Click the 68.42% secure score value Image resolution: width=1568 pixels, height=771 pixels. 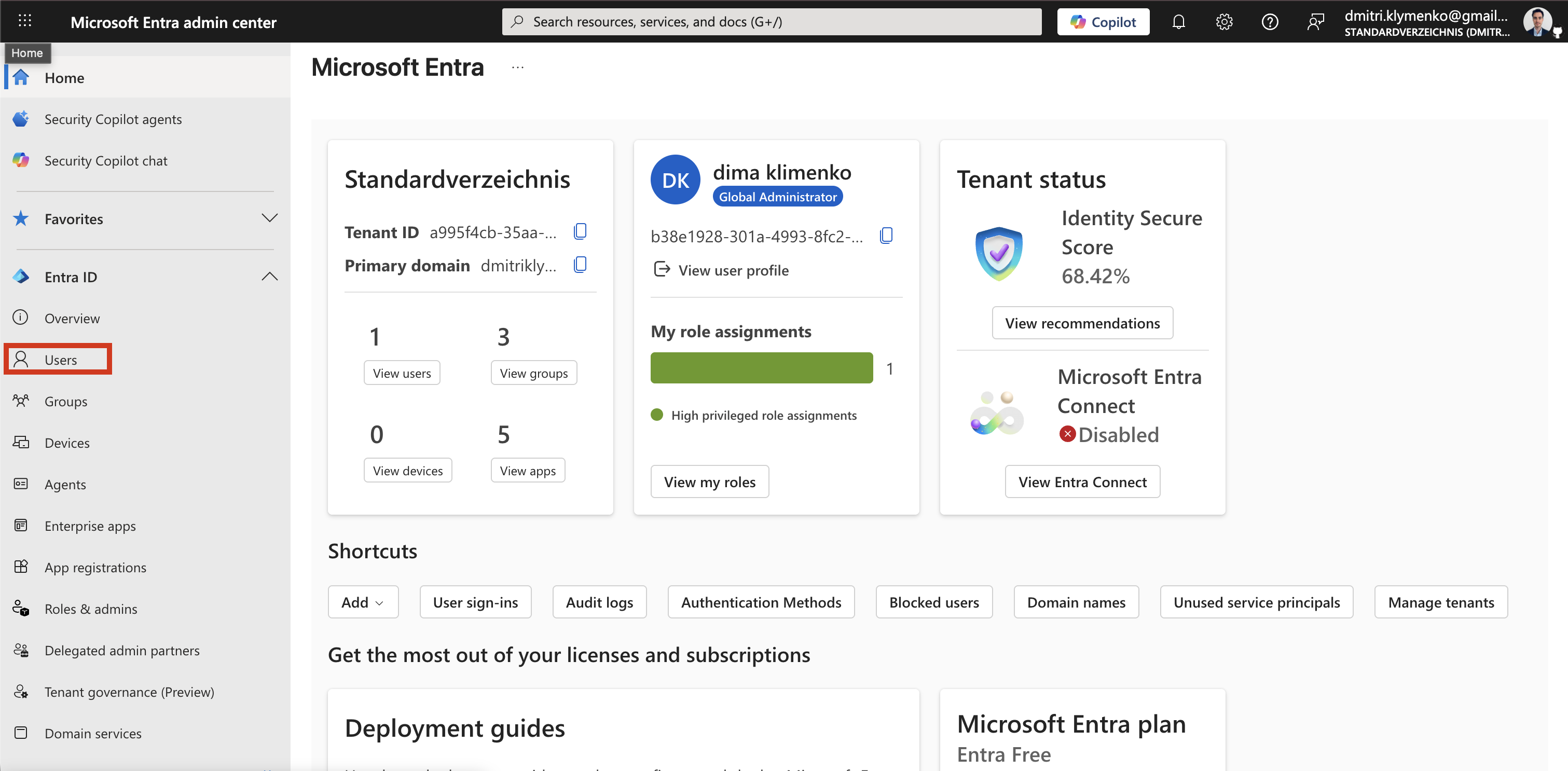1096,276
